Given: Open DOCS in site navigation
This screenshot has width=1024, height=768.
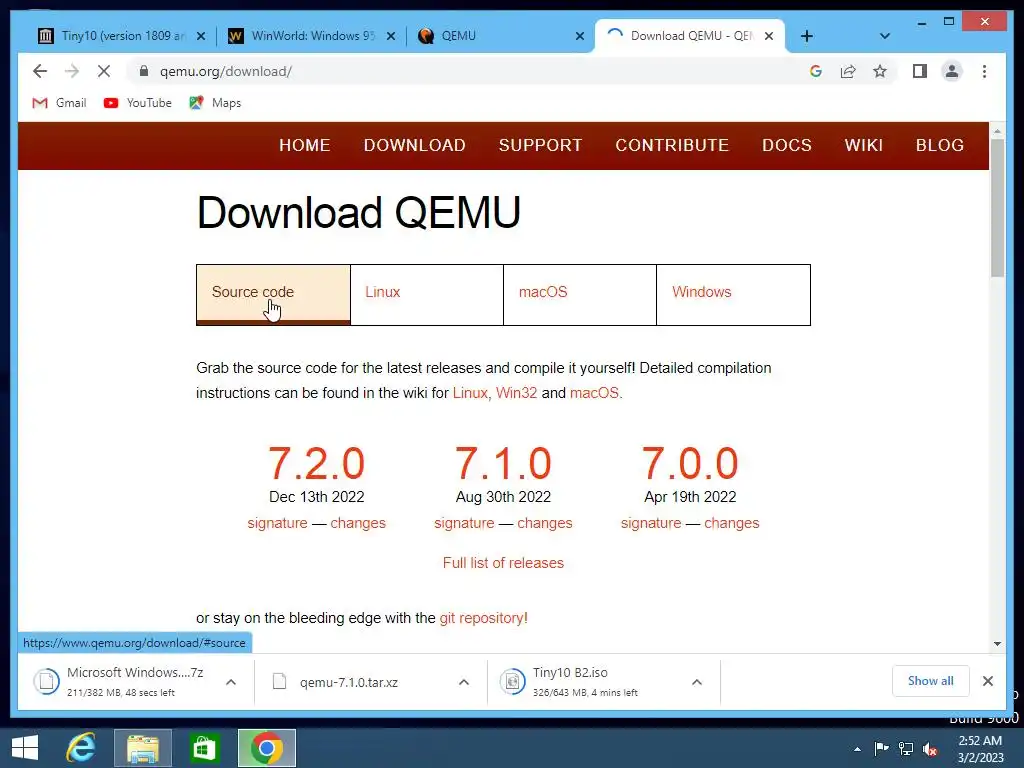Looking at the screenshot, I should point(787,145).
